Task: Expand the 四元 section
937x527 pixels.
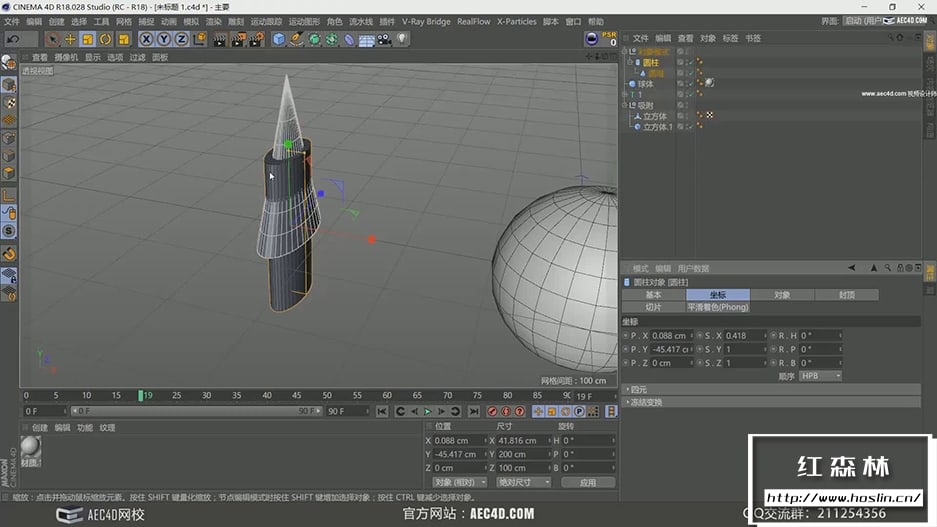Action: 637,389
